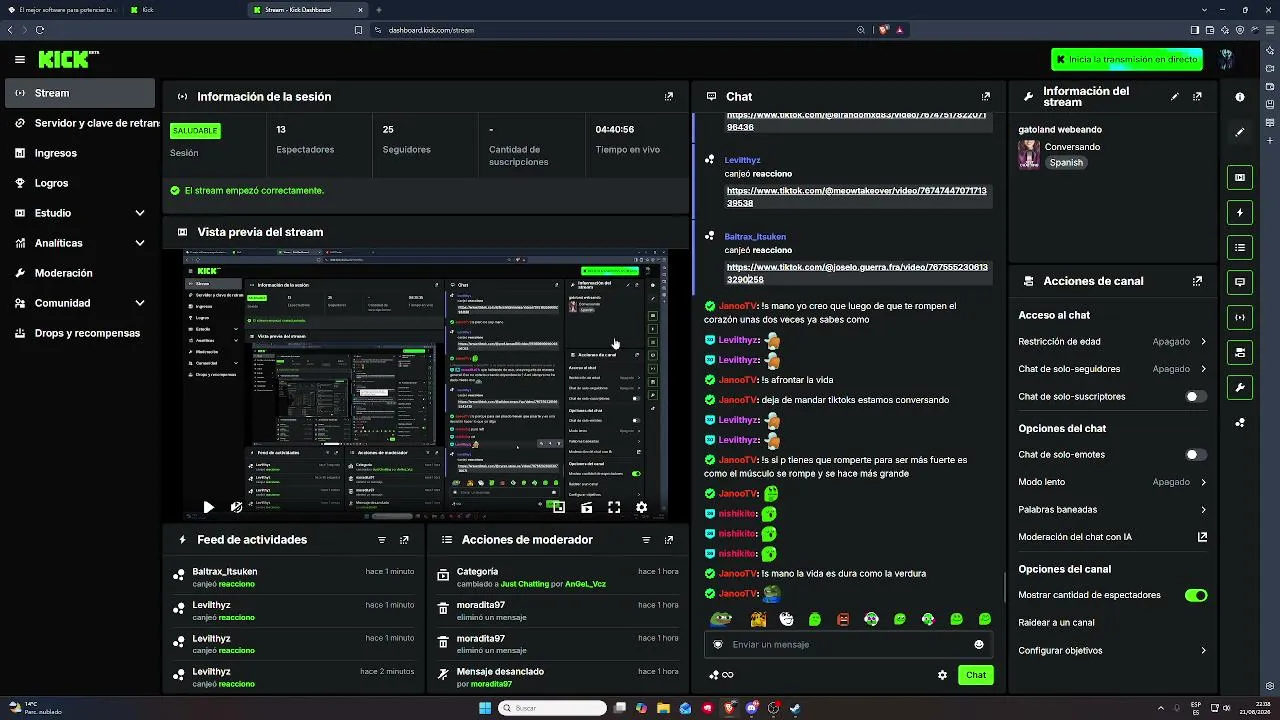Toggle the channel actions icon in the right rail
Image resolution: width=1280 pixels, height=720 pixels.
point(1240,353)
